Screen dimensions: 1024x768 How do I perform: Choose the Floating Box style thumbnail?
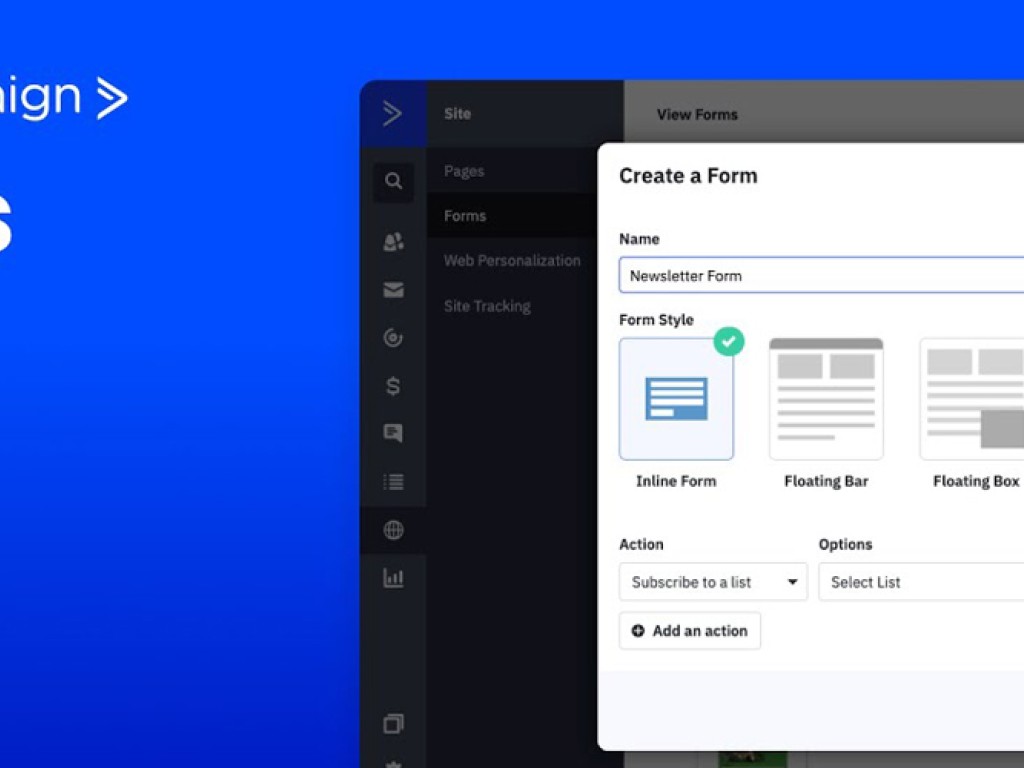(x=972, y=399)
